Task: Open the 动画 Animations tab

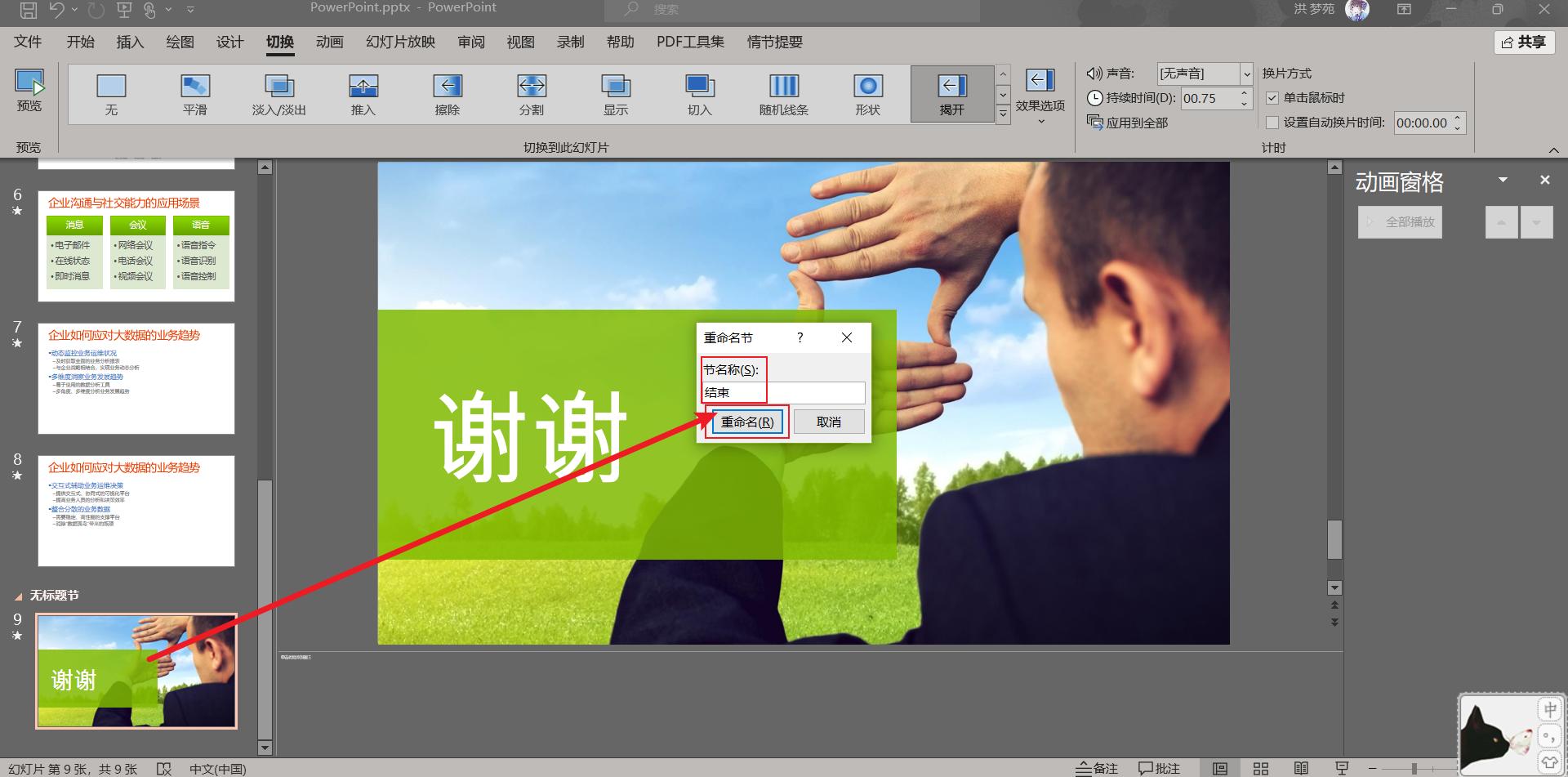Action: point(330,42)
